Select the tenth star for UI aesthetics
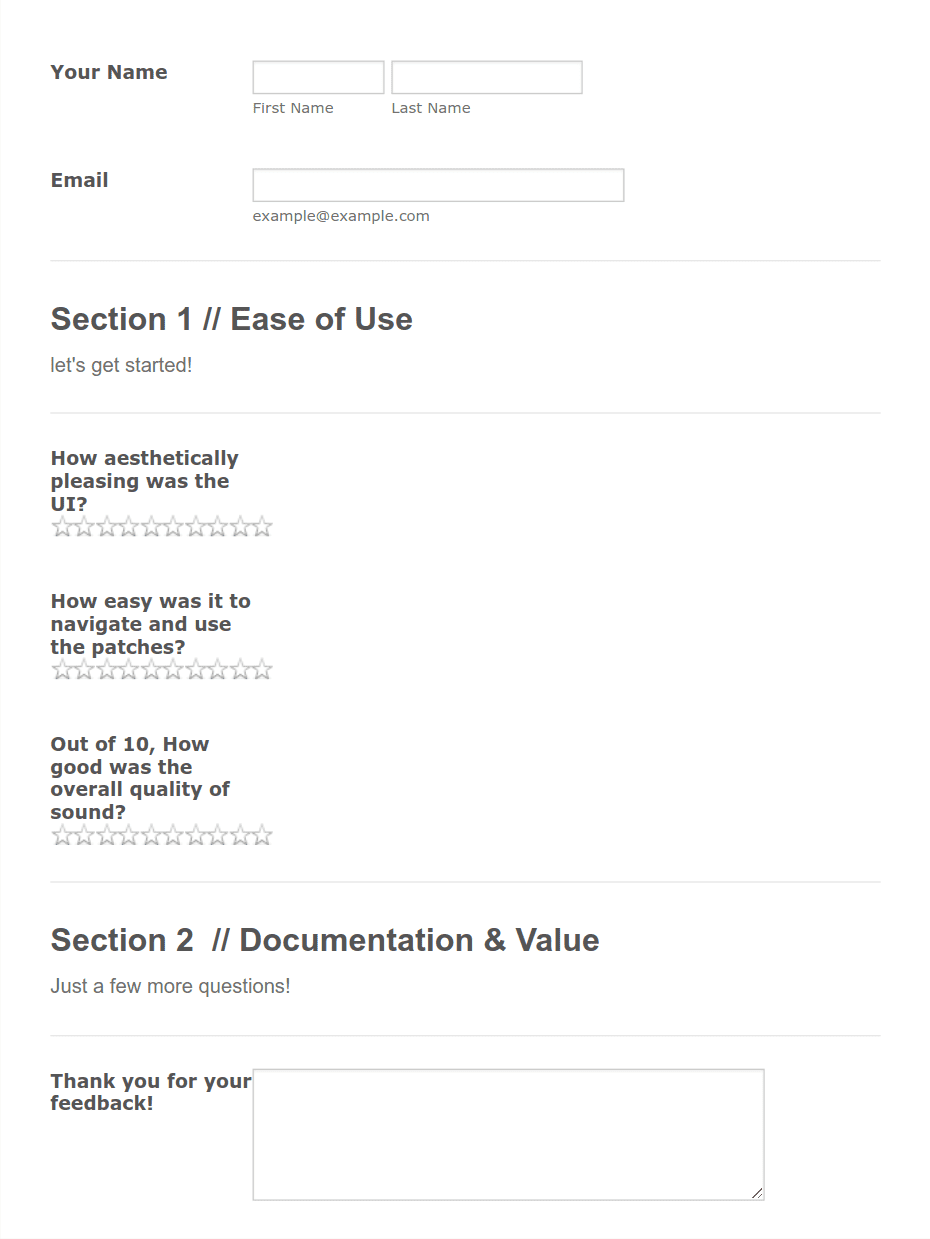This screenshot has width=930, height=1239. 262,527
